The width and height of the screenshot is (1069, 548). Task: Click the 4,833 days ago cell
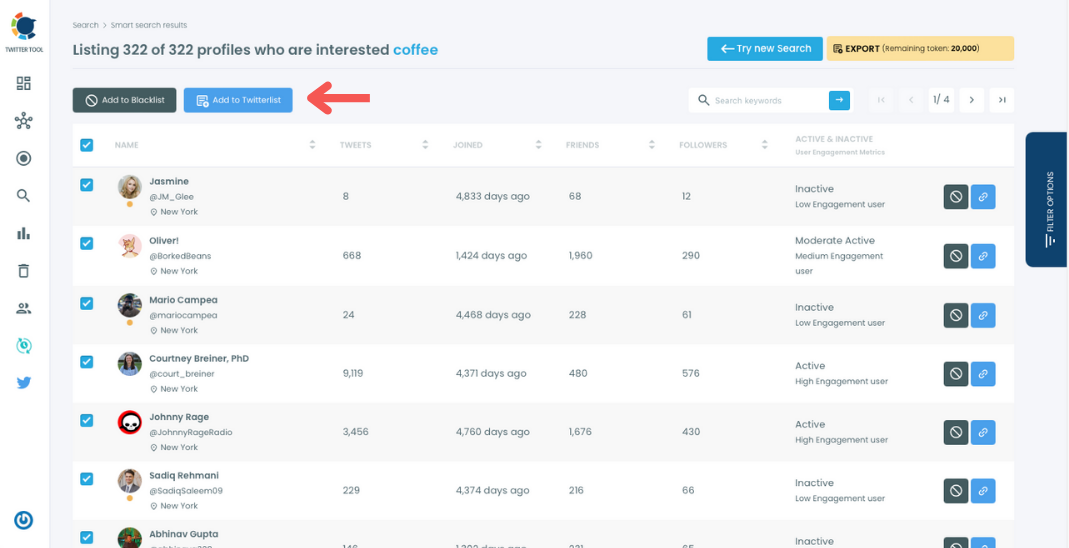click(x=493, y=196)
